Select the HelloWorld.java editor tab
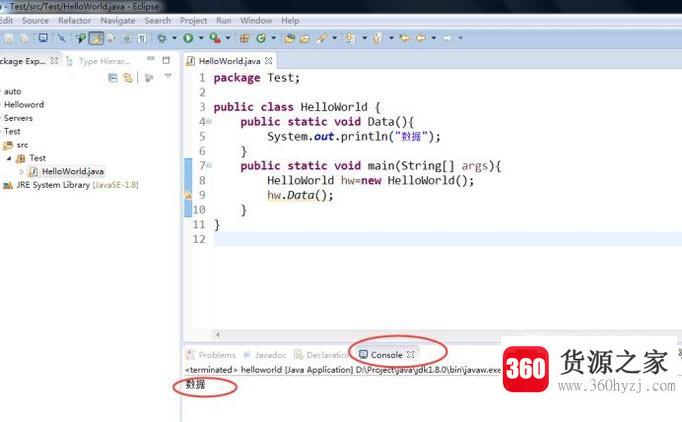Image resolution: width=682 pixels, height=422 pixels. [x=229, y=61]
